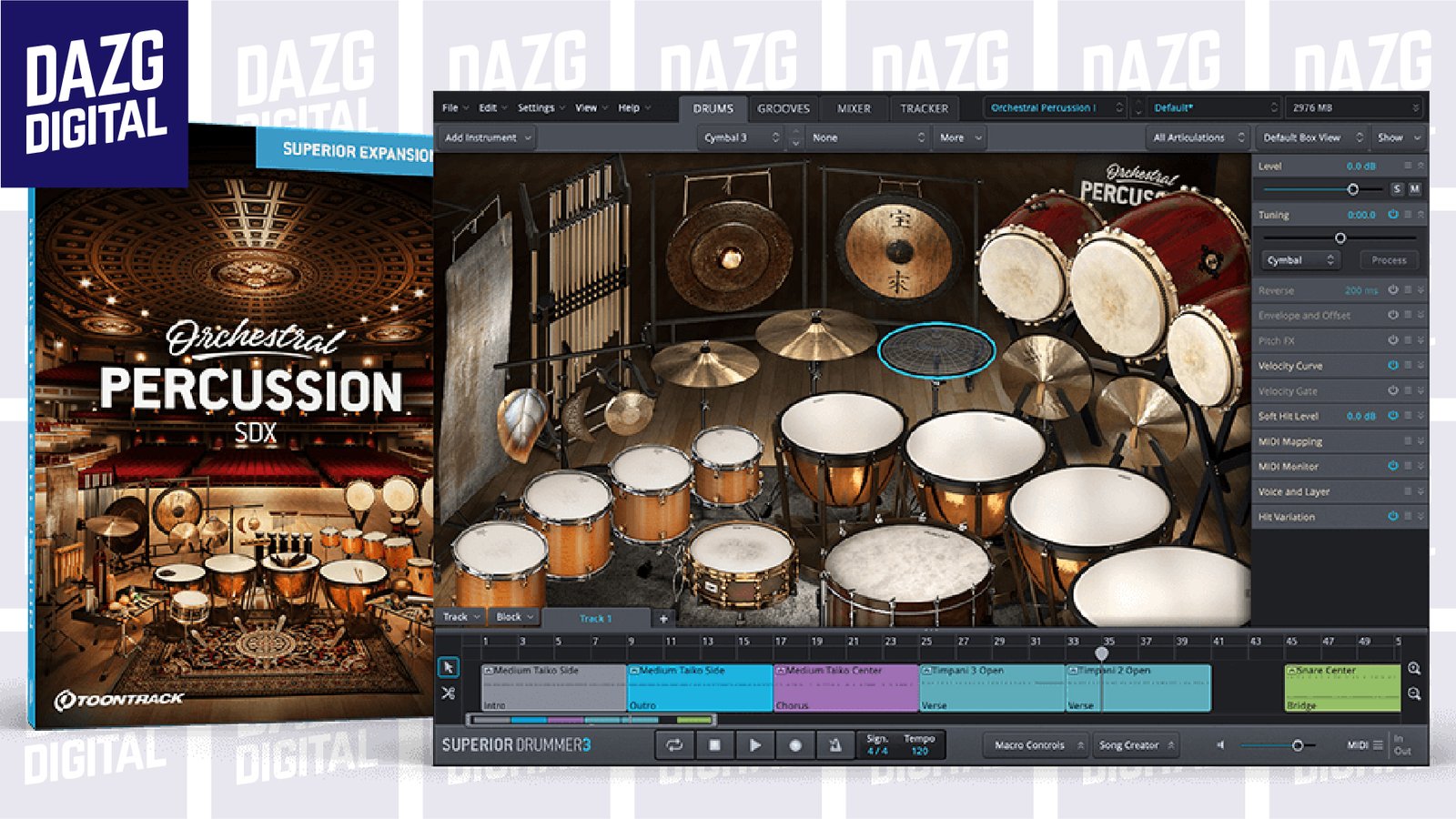Image resolution: width=1456 pixels, height=819 pixels.
Task: Open the Tuning section menu icon
Action: click(1408, 215)
